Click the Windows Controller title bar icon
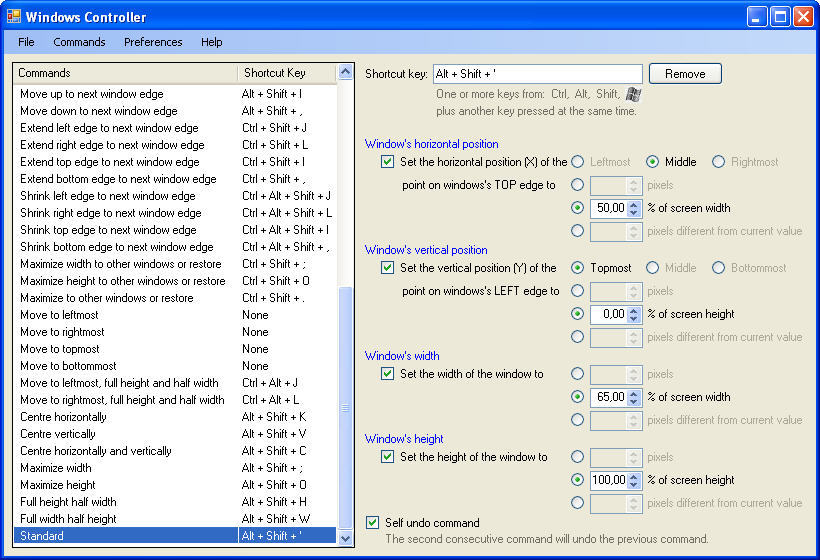This screenshot has width=820, height=560. pyautogui.click(x=14, y=17)
